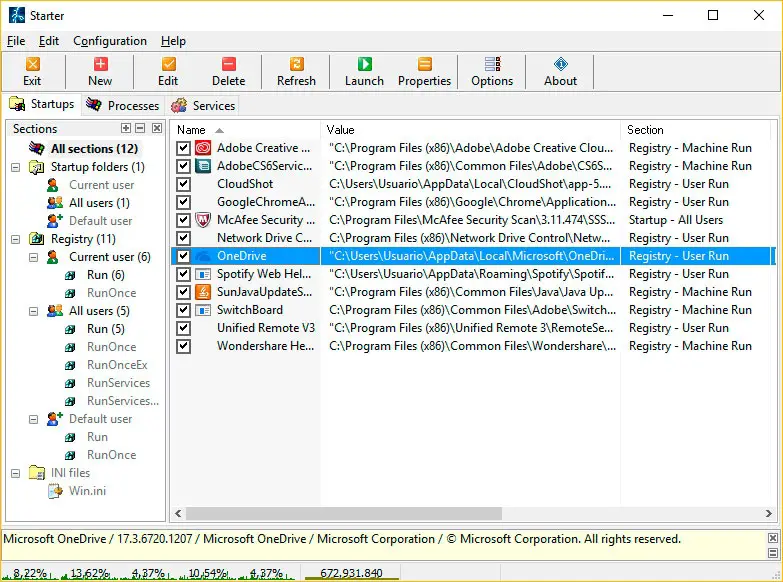Click the AdobeCS6Service entry icon
This screenshot has width=783, height=582.
coord(203,166)
